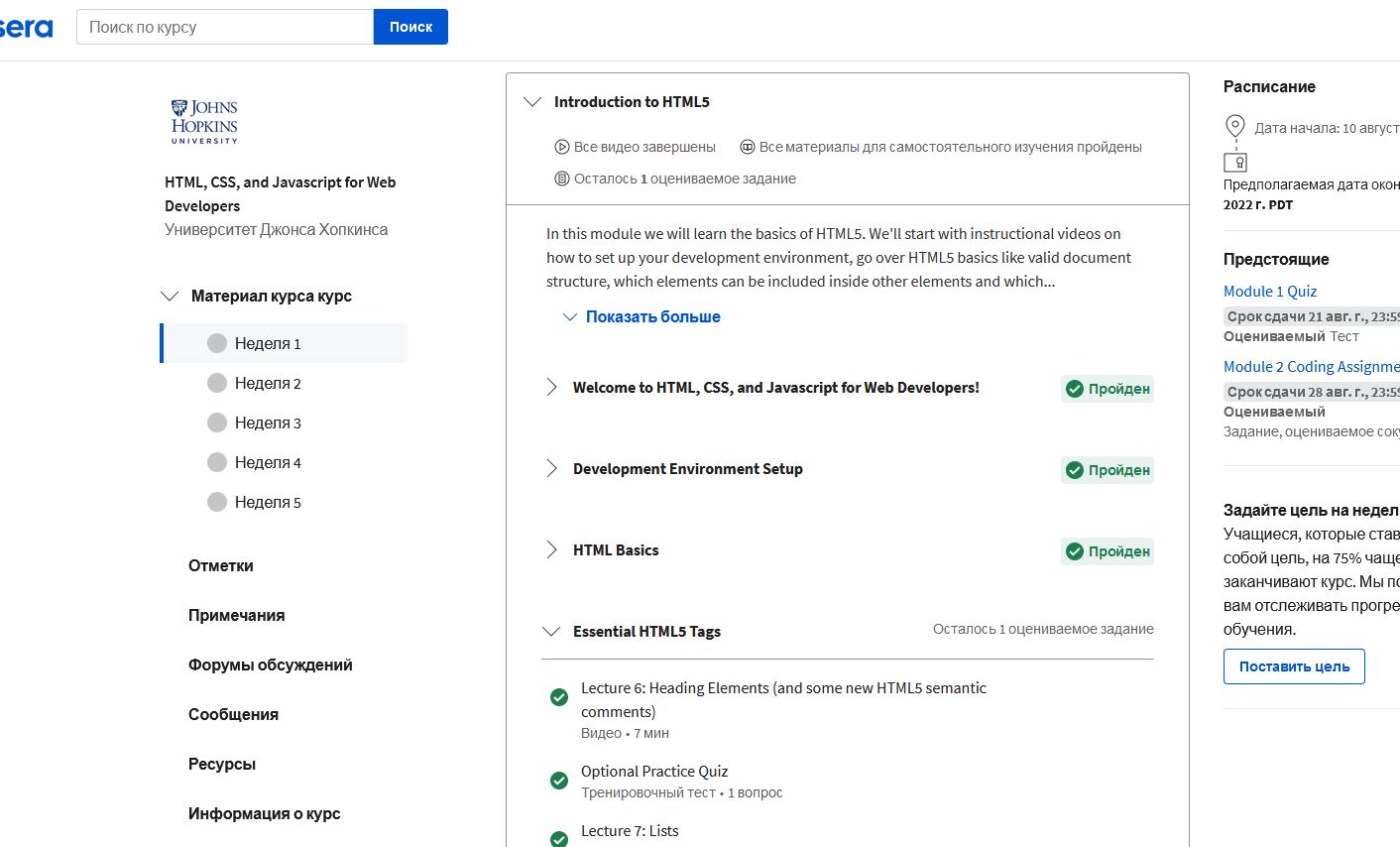
Task: Select Неделя 1 in course navigation
Action: (x=284, y=343)
